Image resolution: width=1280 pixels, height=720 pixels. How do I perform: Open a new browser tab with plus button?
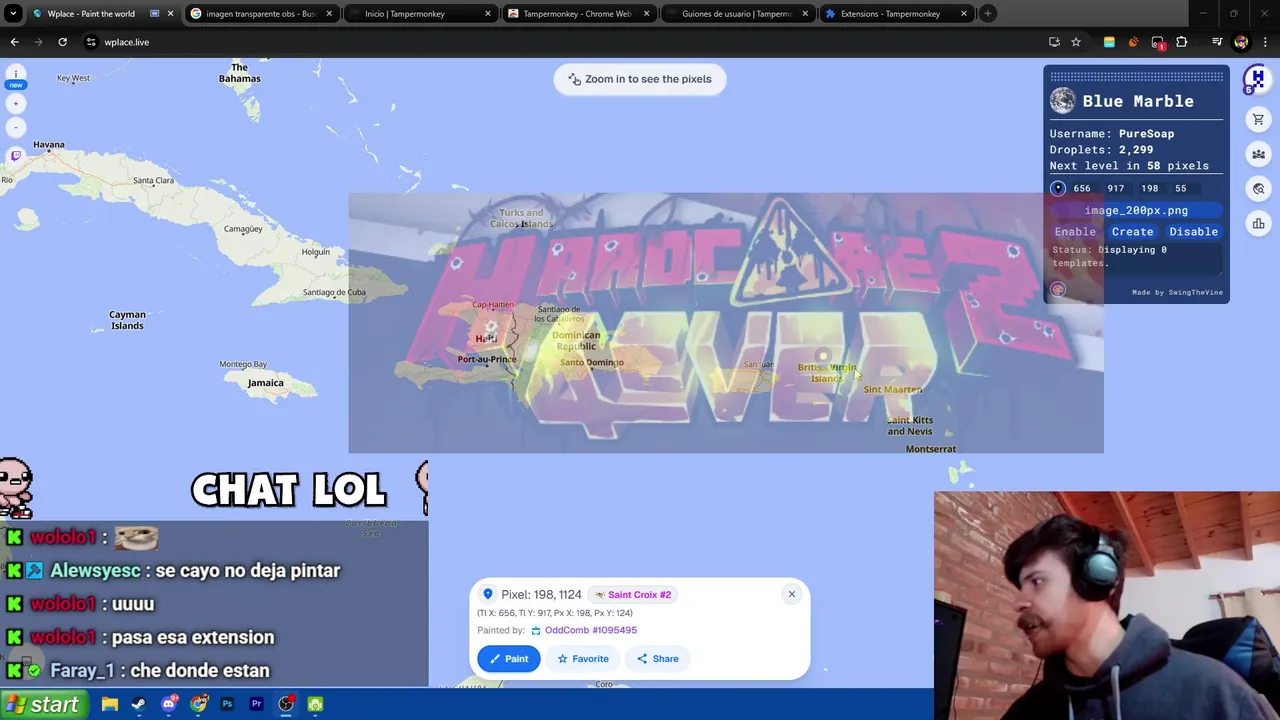click(987, 14)
